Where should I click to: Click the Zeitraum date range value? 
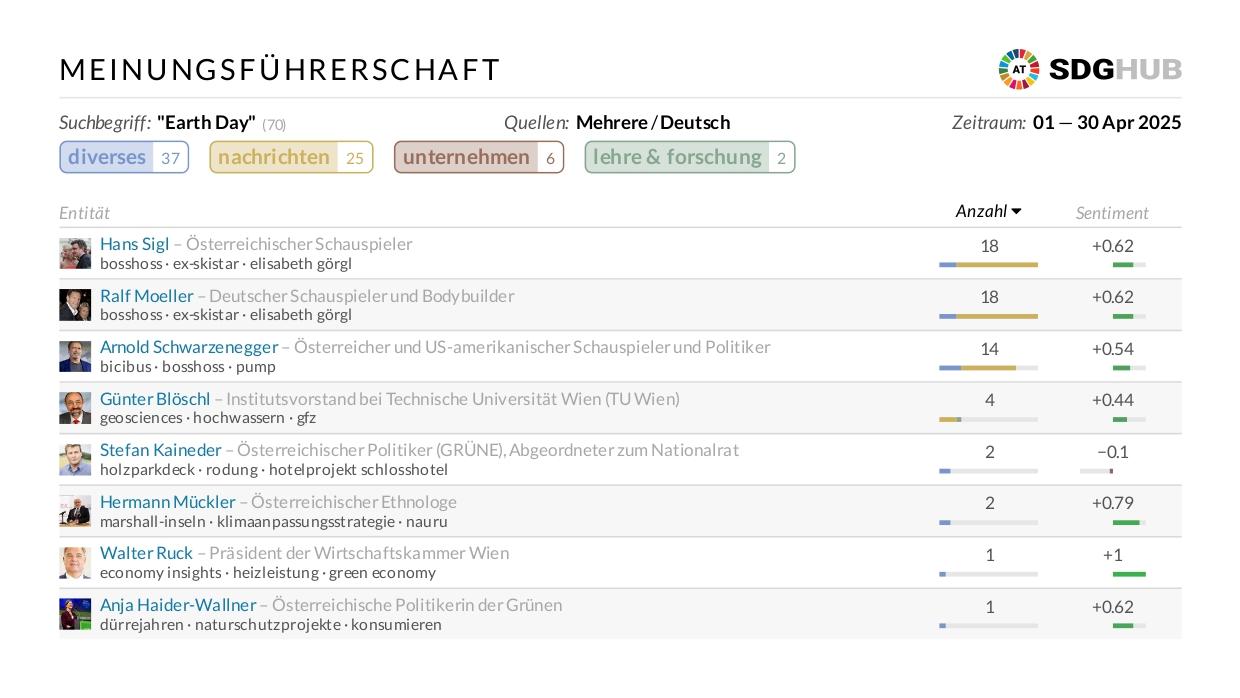[1107, 122]
